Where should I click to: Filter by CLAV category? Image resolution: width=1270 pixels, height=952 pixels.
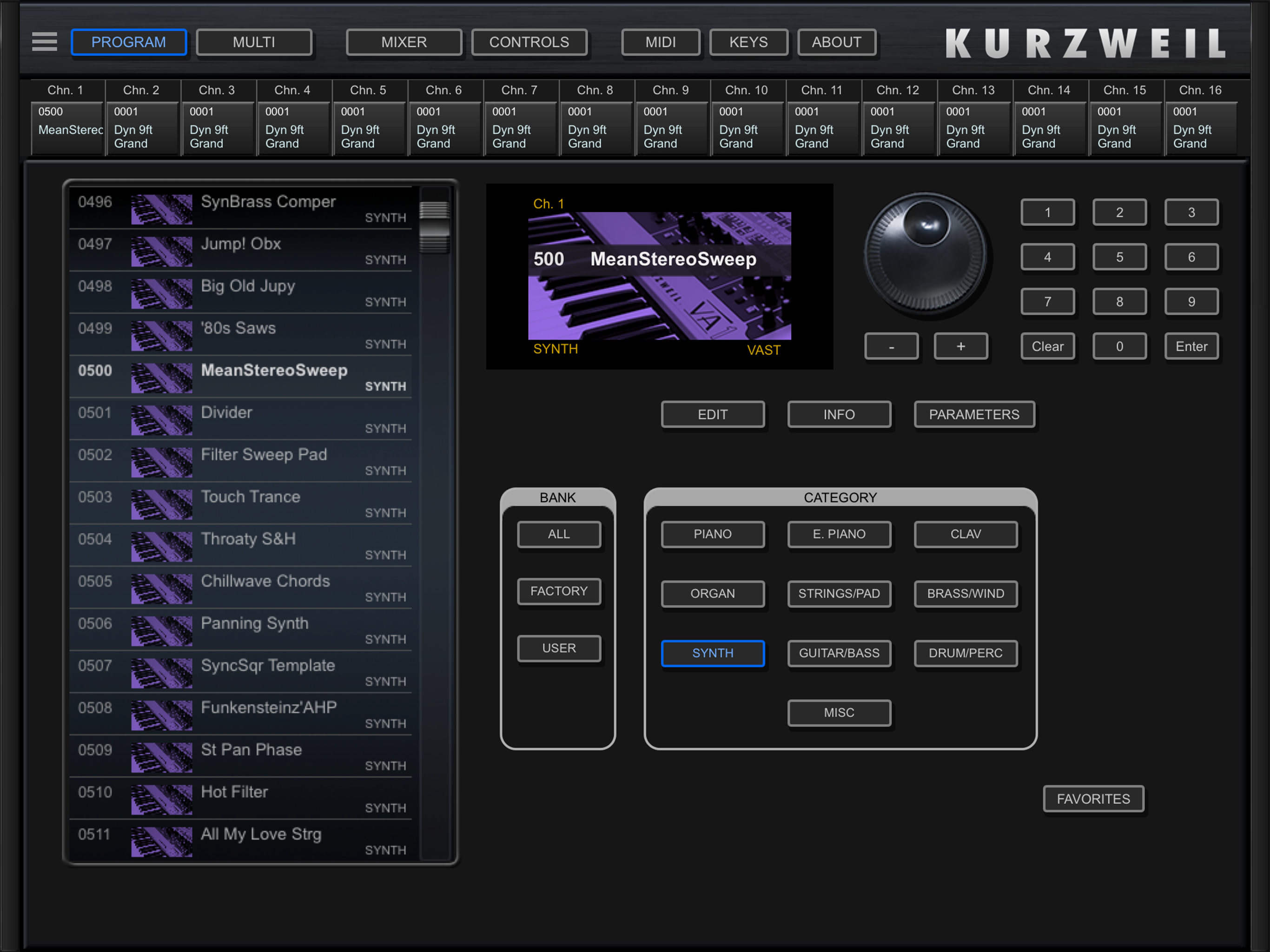[966, 534]
